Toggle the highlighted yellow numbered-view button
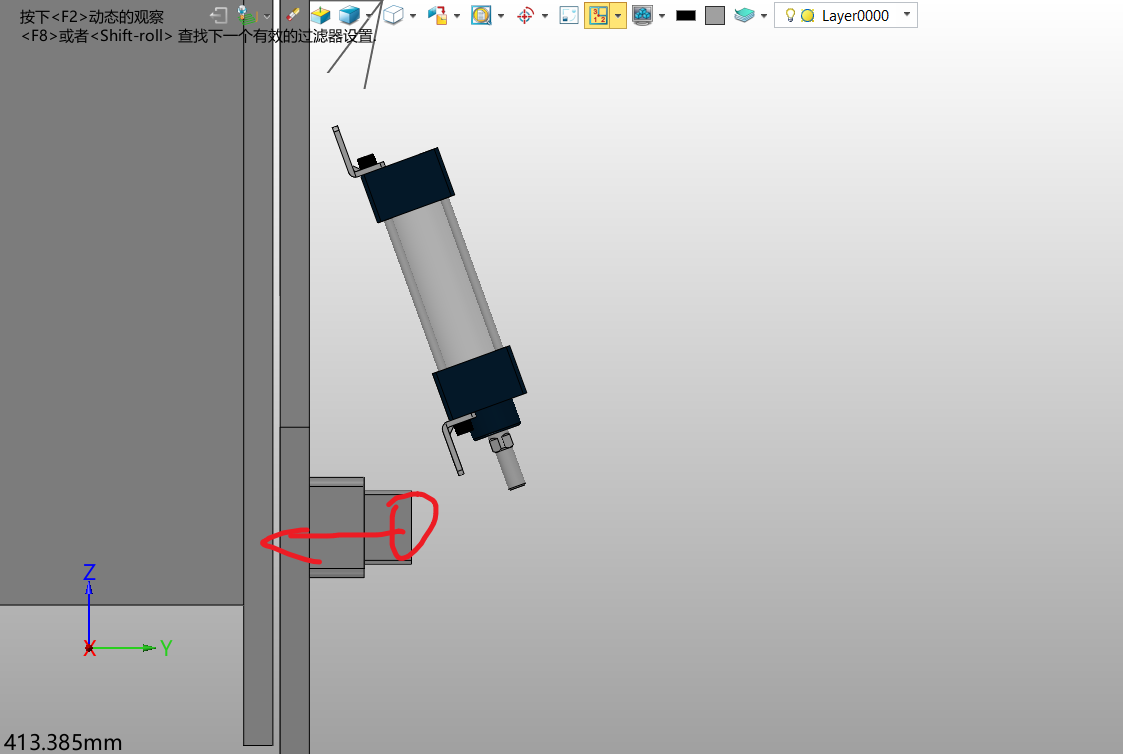The image size is (1123, 754). click(598, 15)
